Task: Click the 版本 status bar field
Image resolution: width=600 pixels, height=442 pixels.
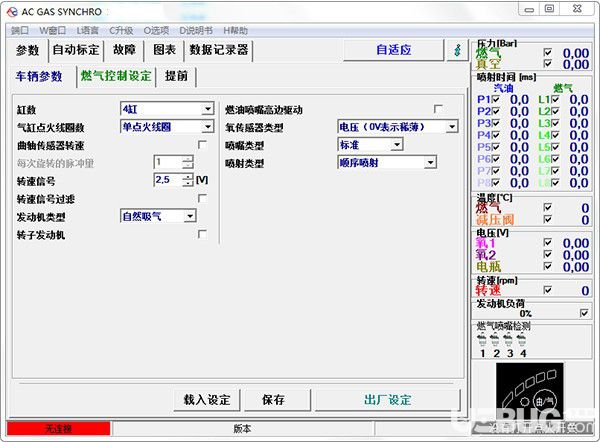Action: point(242,429)
